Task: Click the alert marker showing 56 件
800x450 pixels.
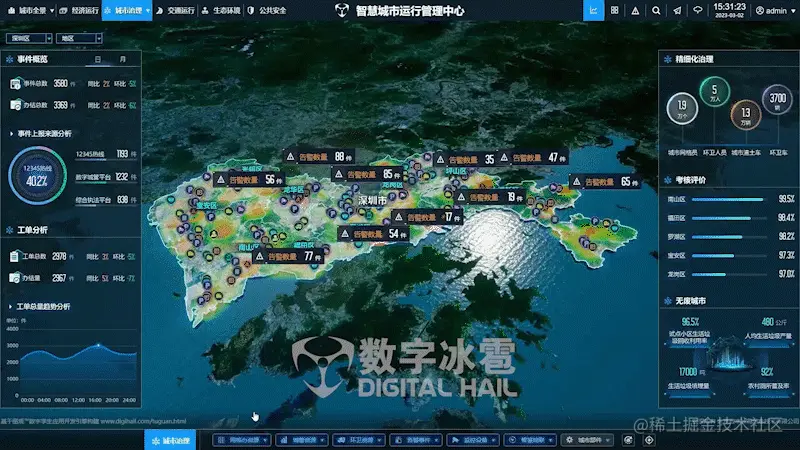Action: click(x=249, y=180)
